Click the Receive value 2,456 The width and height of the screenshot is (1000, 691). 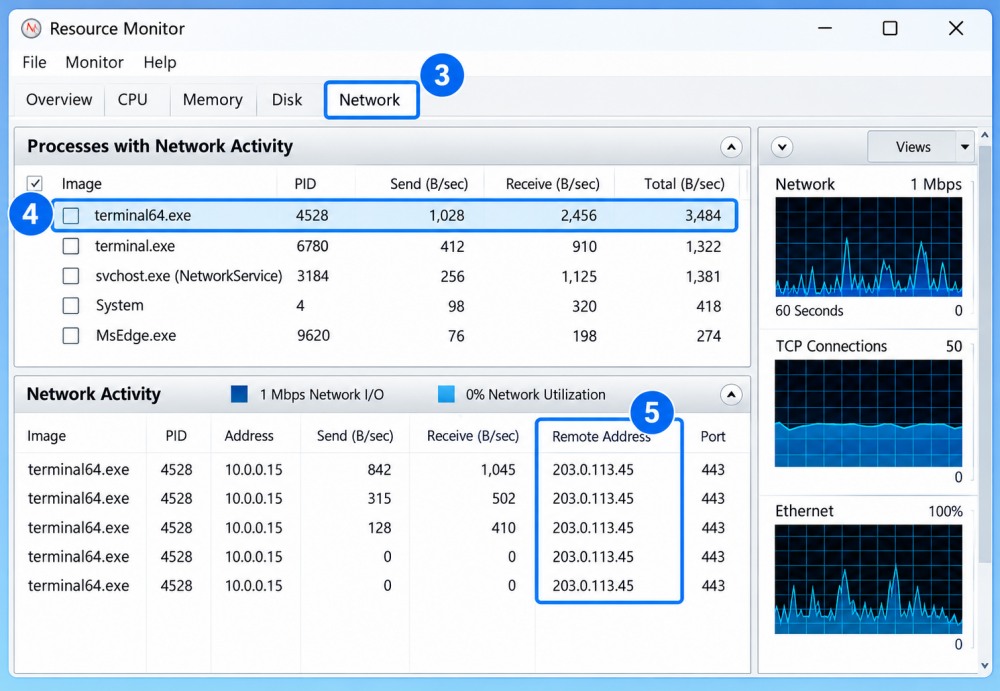point(579,216)
